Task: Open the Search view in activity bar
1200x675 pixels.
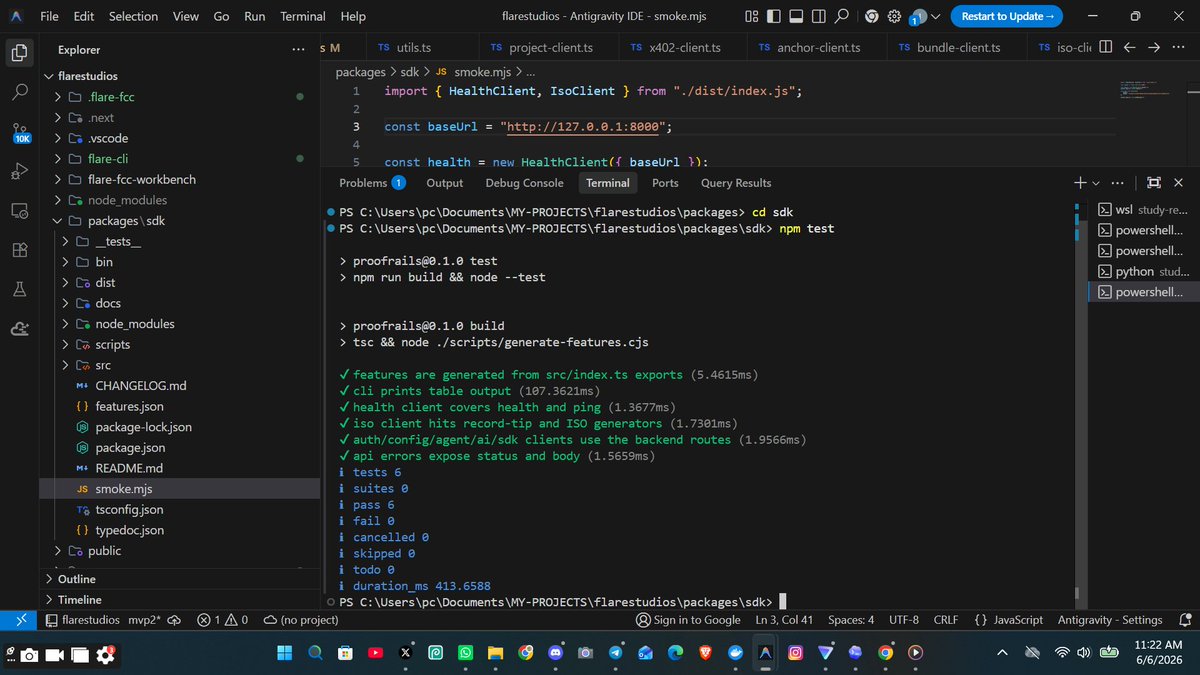Action: [19, 92]
